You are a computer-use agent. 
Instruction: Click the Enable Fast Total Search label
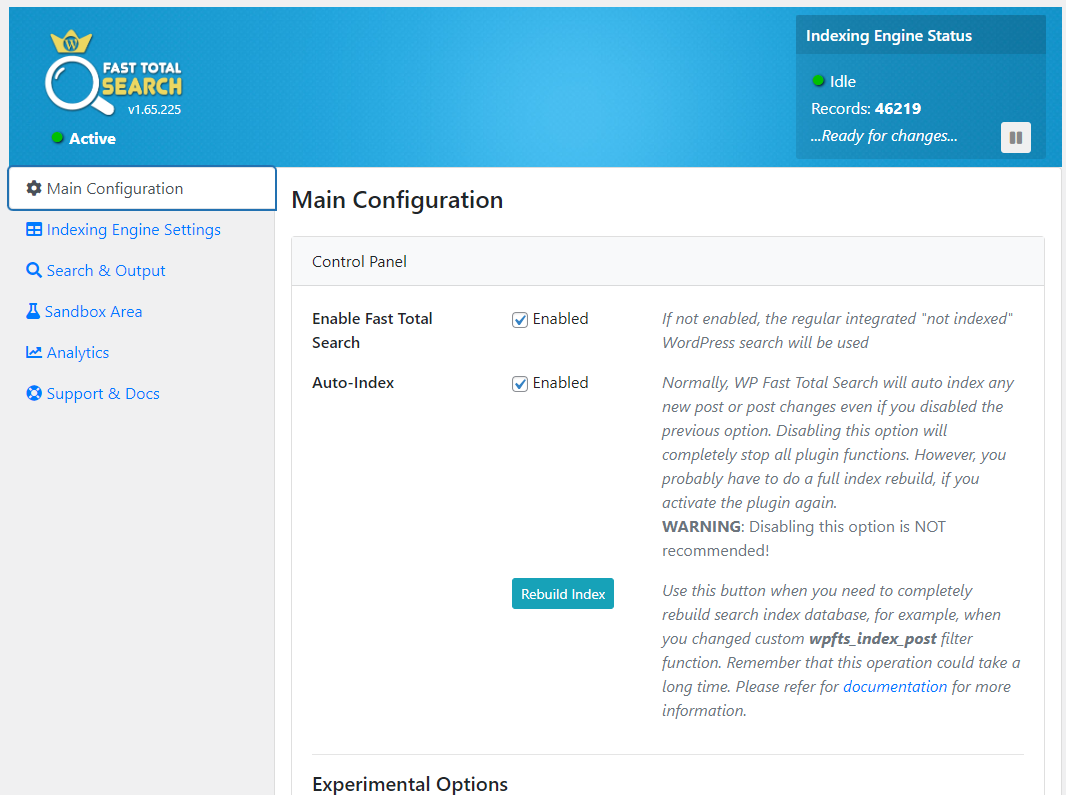click(373, 331)
